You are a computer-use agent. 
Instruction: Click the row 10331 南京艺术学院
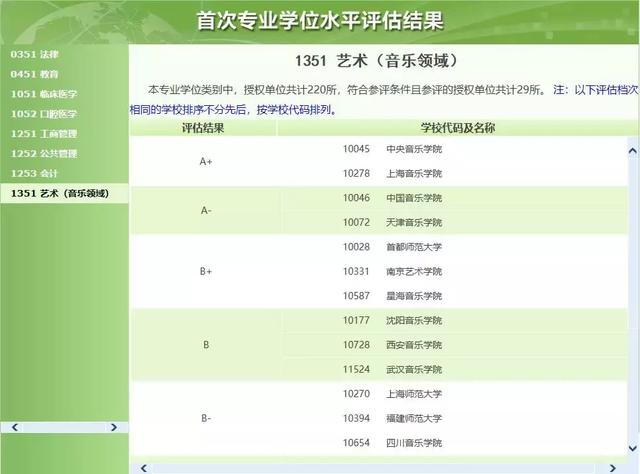tap(454, 271)
